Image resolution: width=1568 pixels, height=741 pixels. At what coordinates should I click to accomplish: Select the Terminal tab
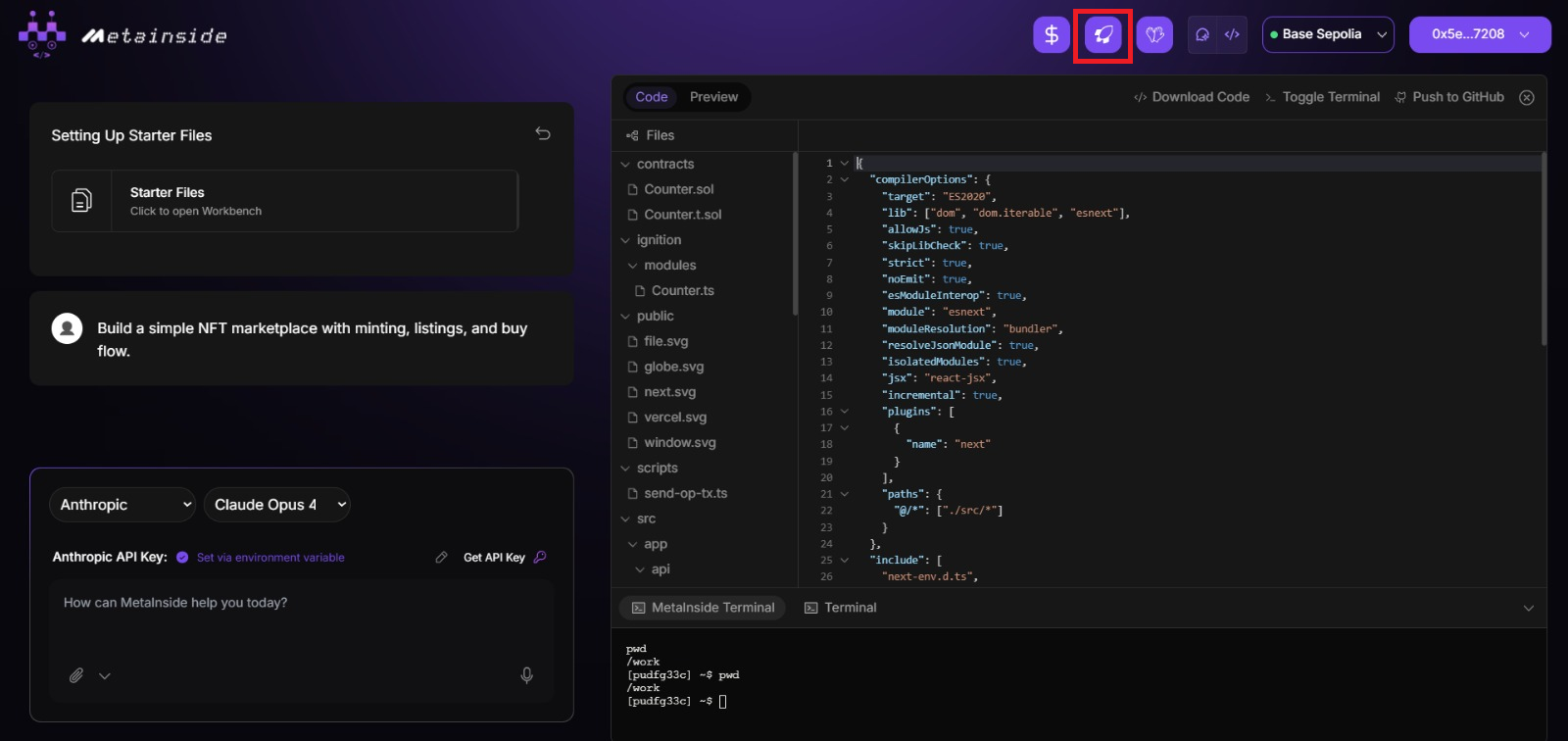tap(840, 608)
